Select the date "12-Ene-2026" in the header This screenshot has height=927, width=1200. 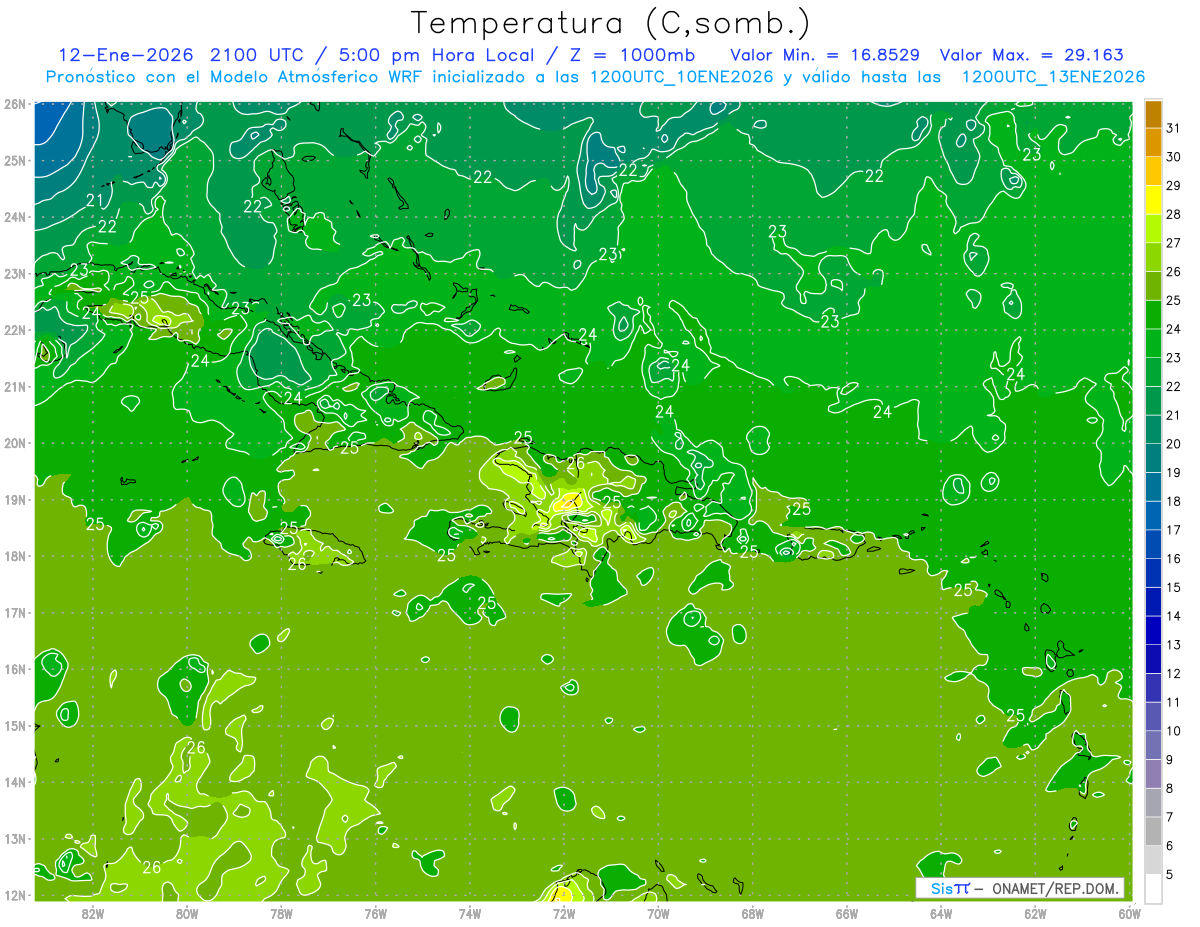click(125, 55)
